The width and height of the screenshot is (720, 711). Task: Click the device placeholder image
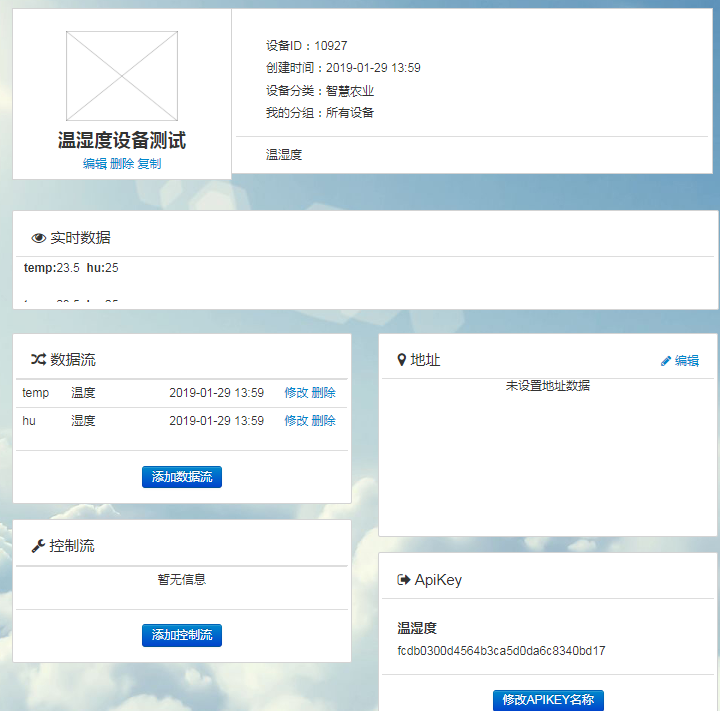[122, 76]
